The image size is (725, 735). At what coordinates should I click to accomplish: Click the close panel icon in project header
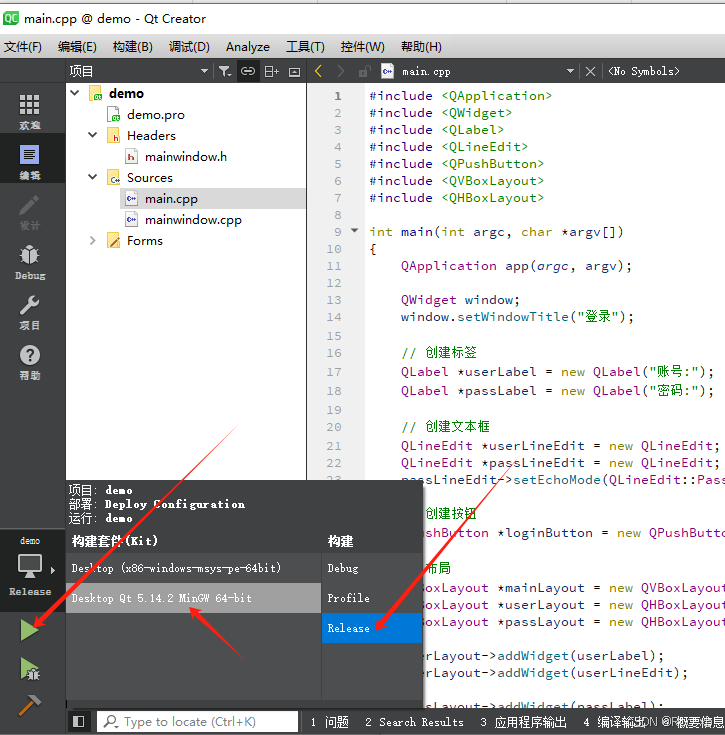point(294,72)
